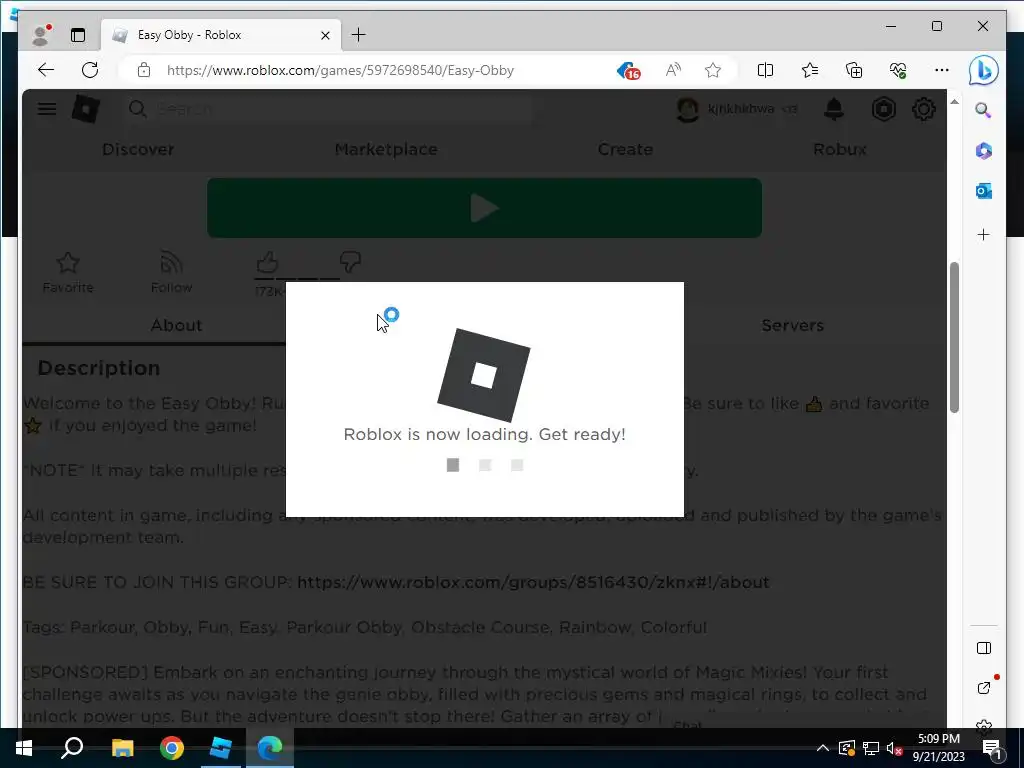Open link in new window sidebar icon
The width and height of the screenshot is (1024, 768).
pos(985,686)
